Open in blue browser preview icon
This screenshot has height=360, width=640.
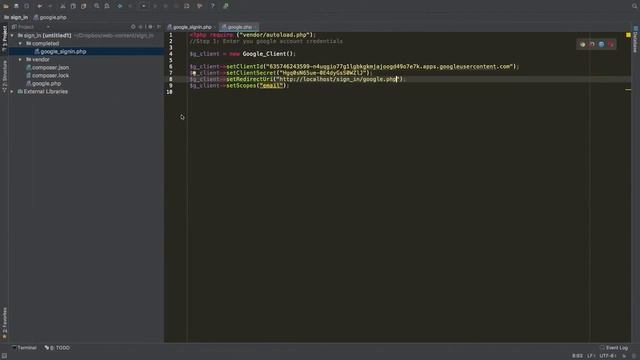(601, 44)
